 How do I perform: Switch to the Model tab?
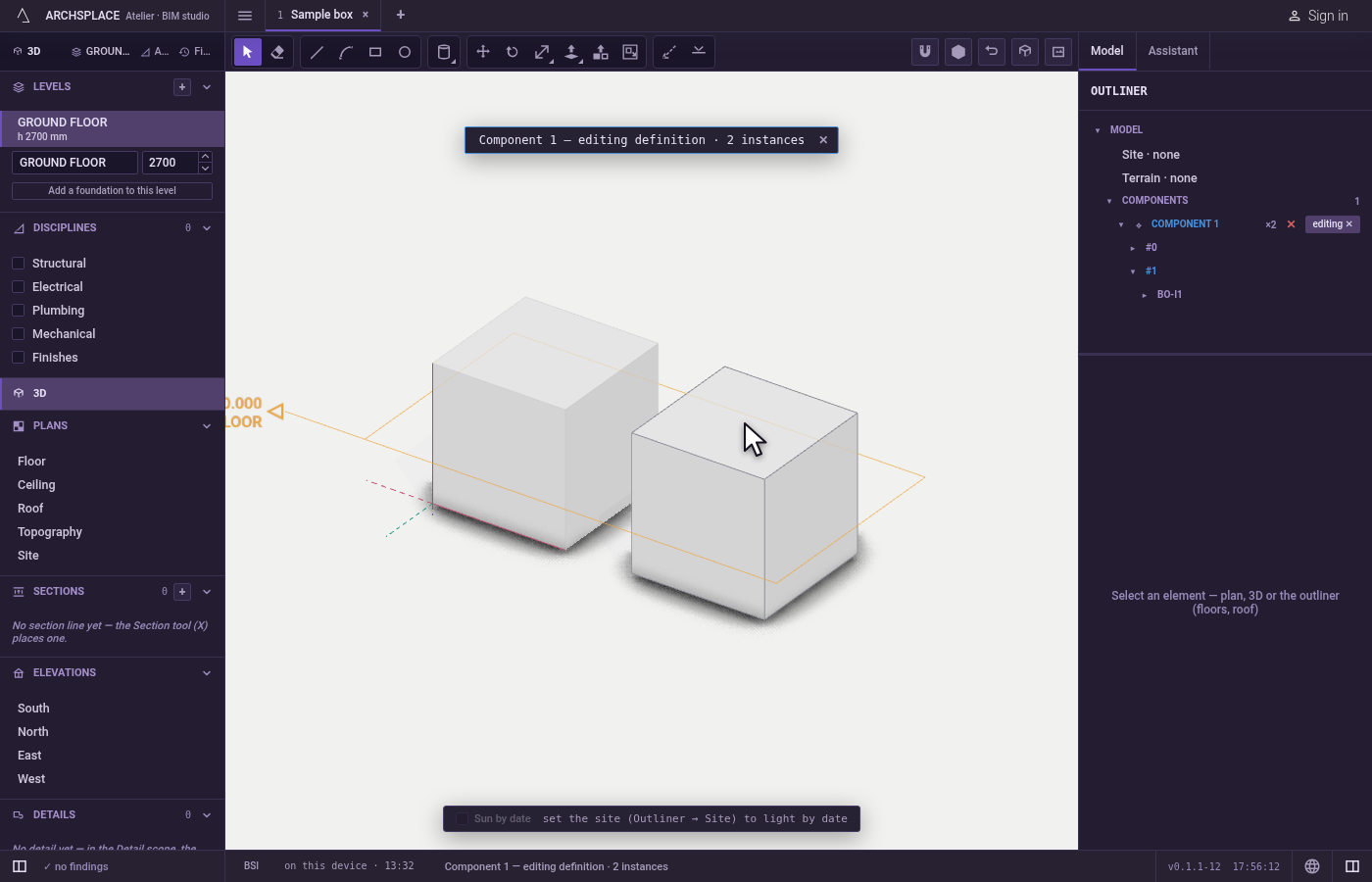(1107, 51)
